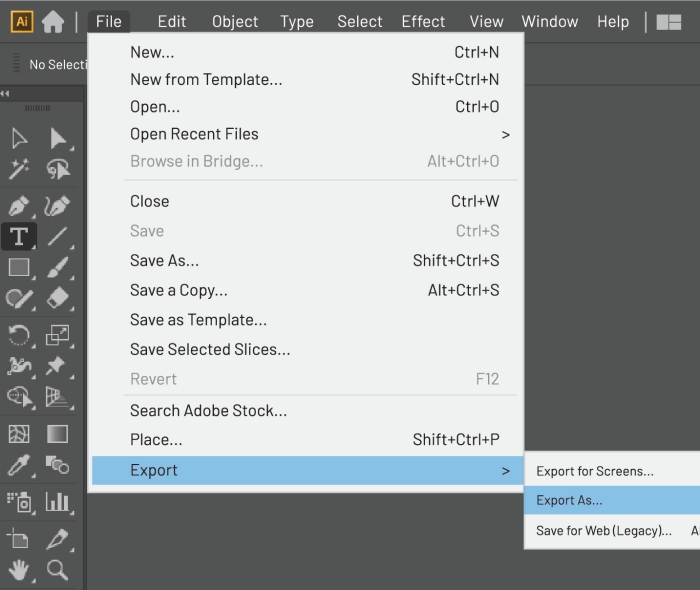The width and height of the screenshot is (700, 590).
Task: Go to the Home screen icon
Action: [53, 21]
